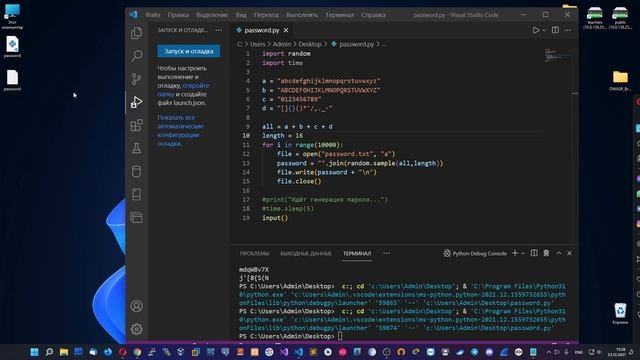This screenshot has width=640, height=360.
Task: Select the teachers network drive icon
Action: pyautogui.click(x=595, y=18)
